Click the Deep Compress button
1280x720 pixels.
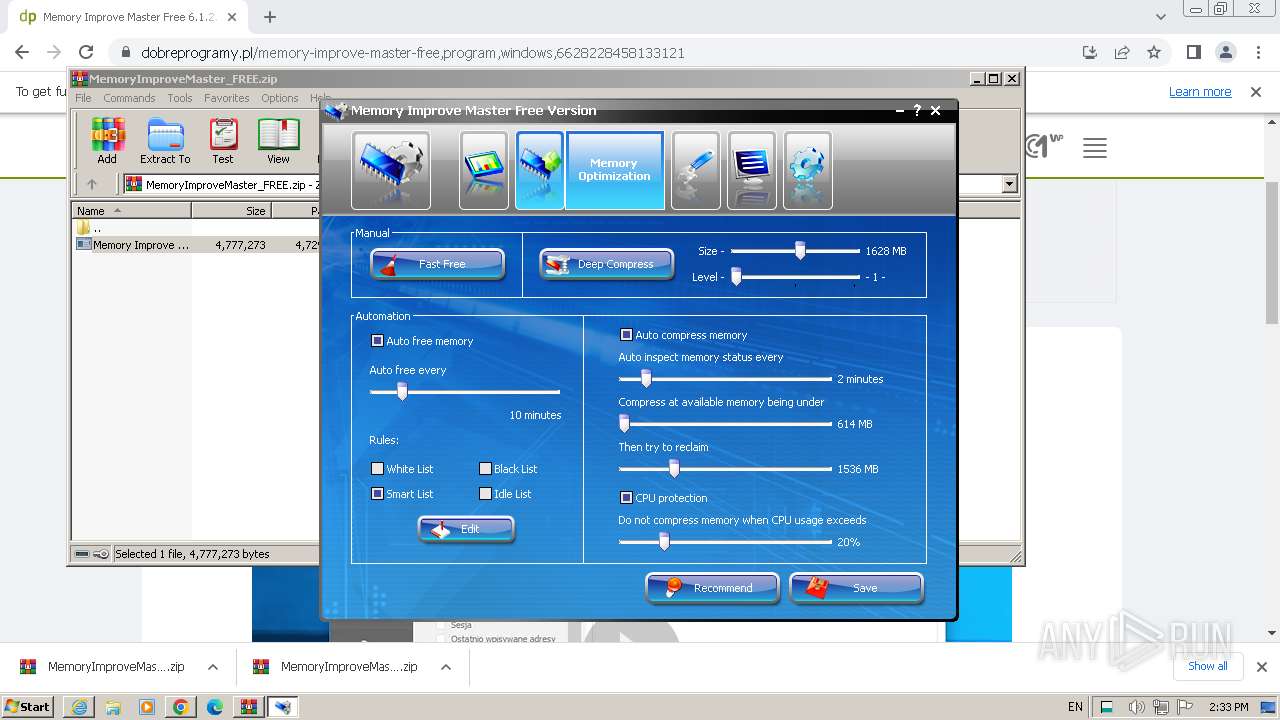coord(606,264)
